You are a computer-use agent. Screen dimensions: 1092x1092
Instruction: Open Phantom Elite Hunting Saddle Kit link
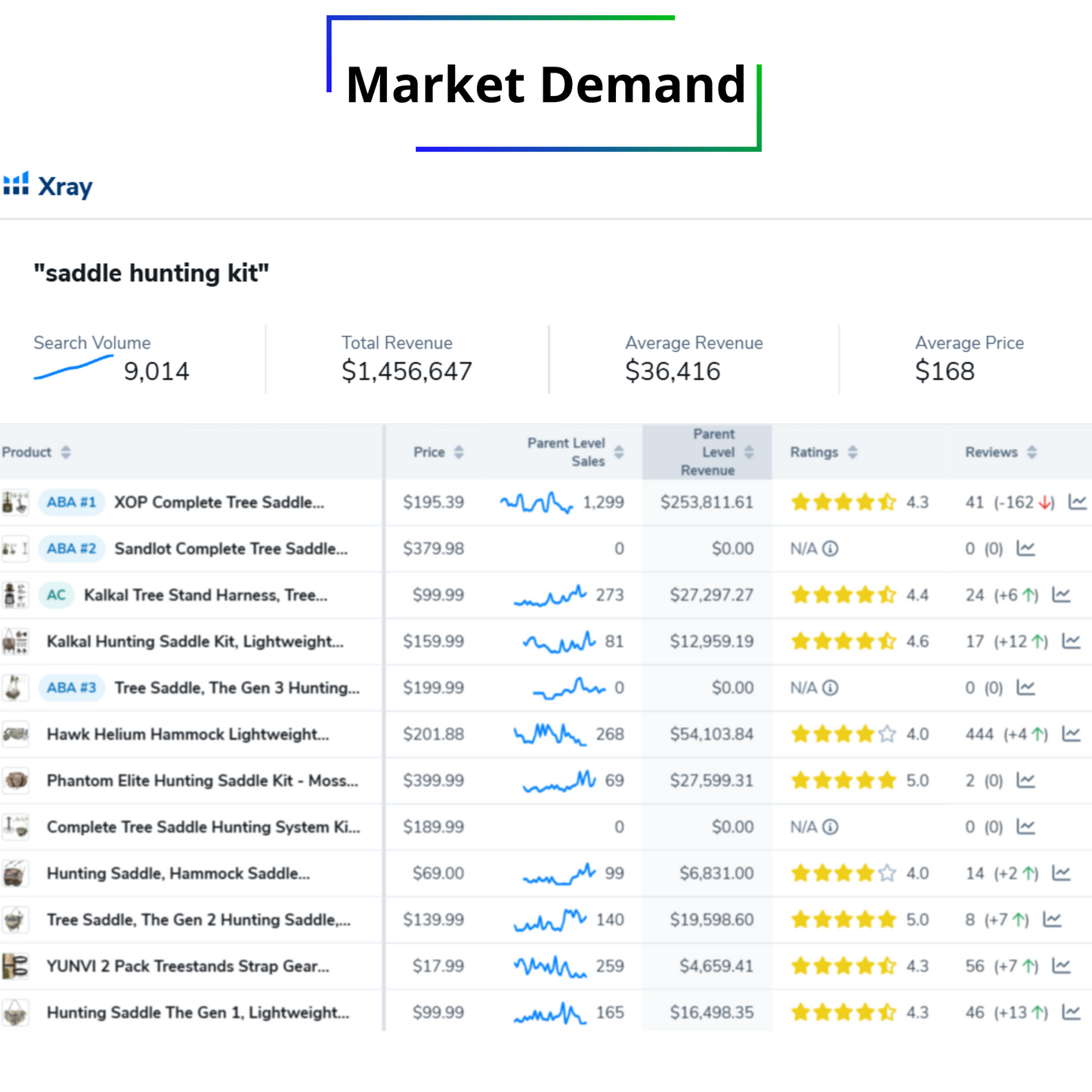click(203, 781)
